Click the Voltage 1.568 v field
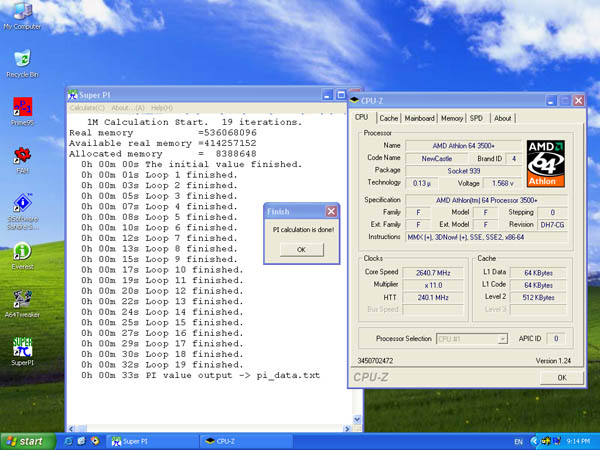Viewport: 600px width, 450px height. click(x=502, y=183)
